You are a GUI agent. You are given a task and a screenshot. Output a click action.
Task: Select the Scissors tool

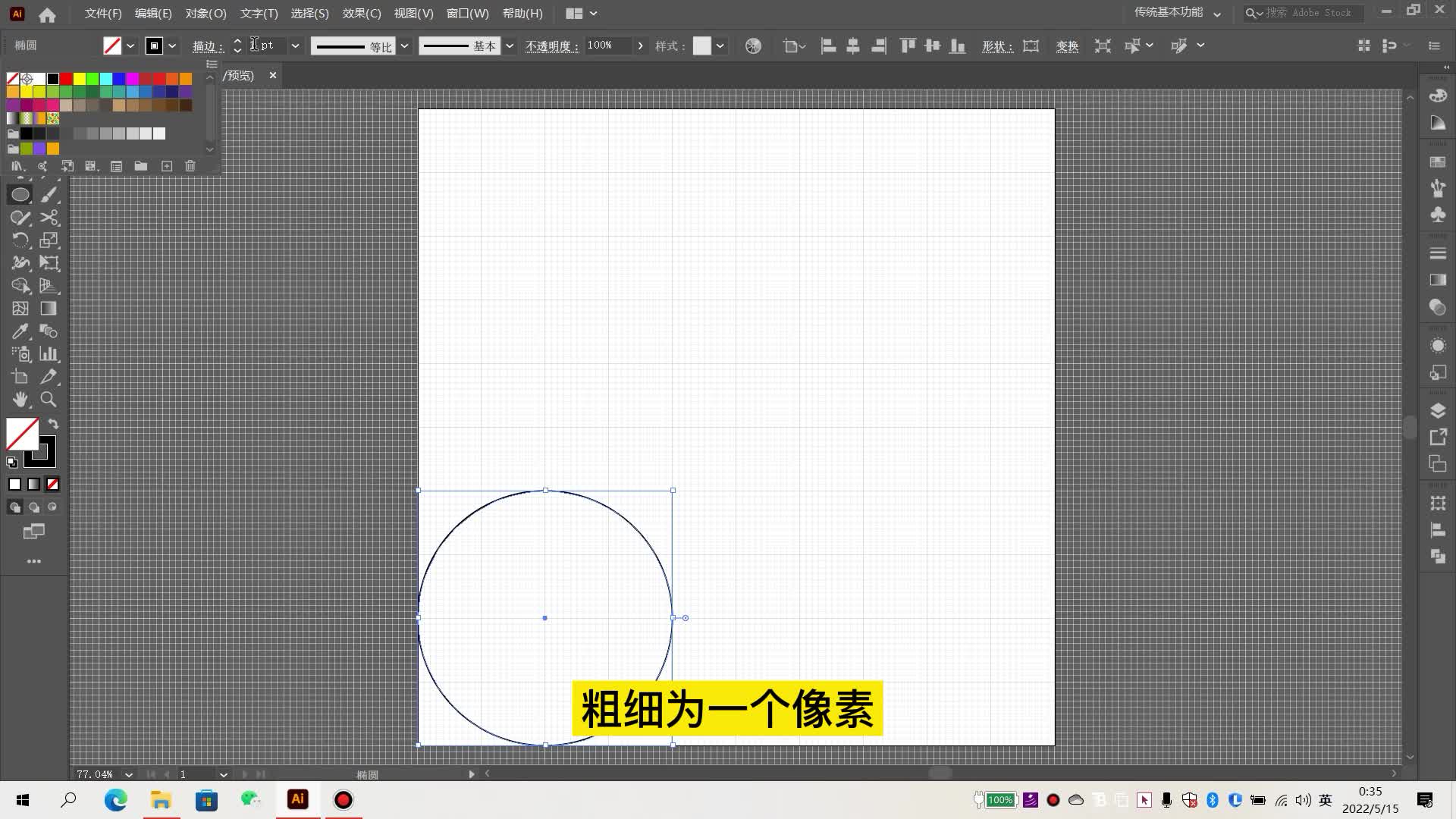click(49, 218)
